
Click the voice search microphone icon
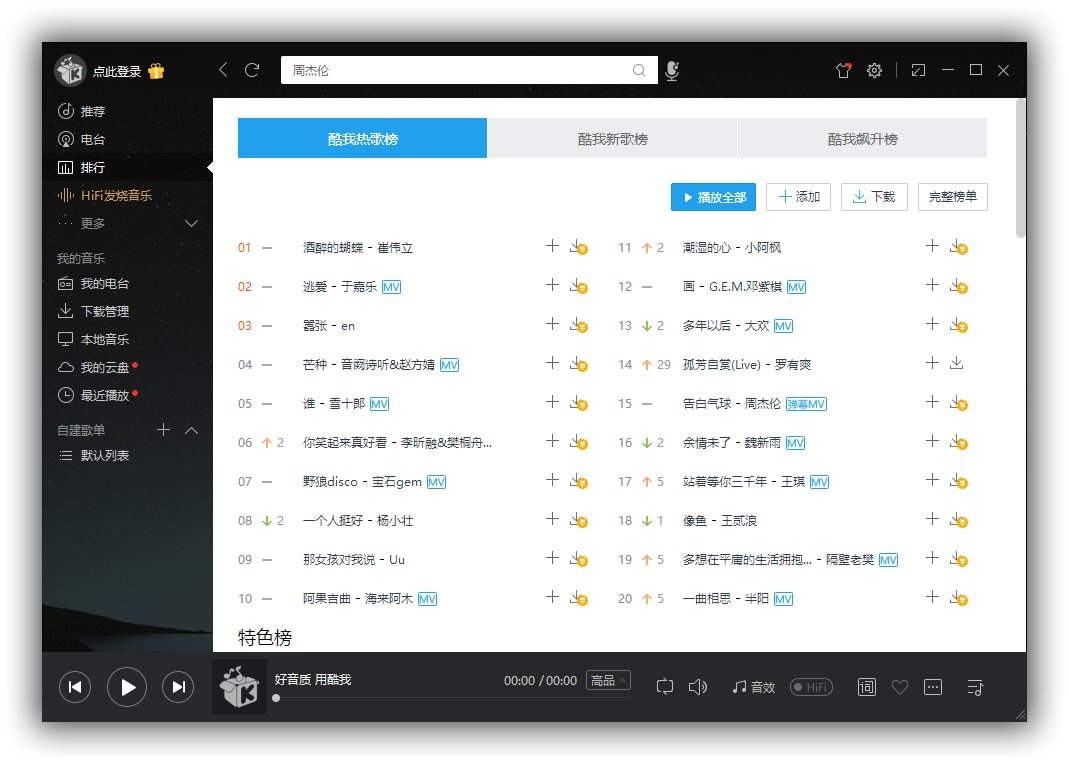point(672,70)
